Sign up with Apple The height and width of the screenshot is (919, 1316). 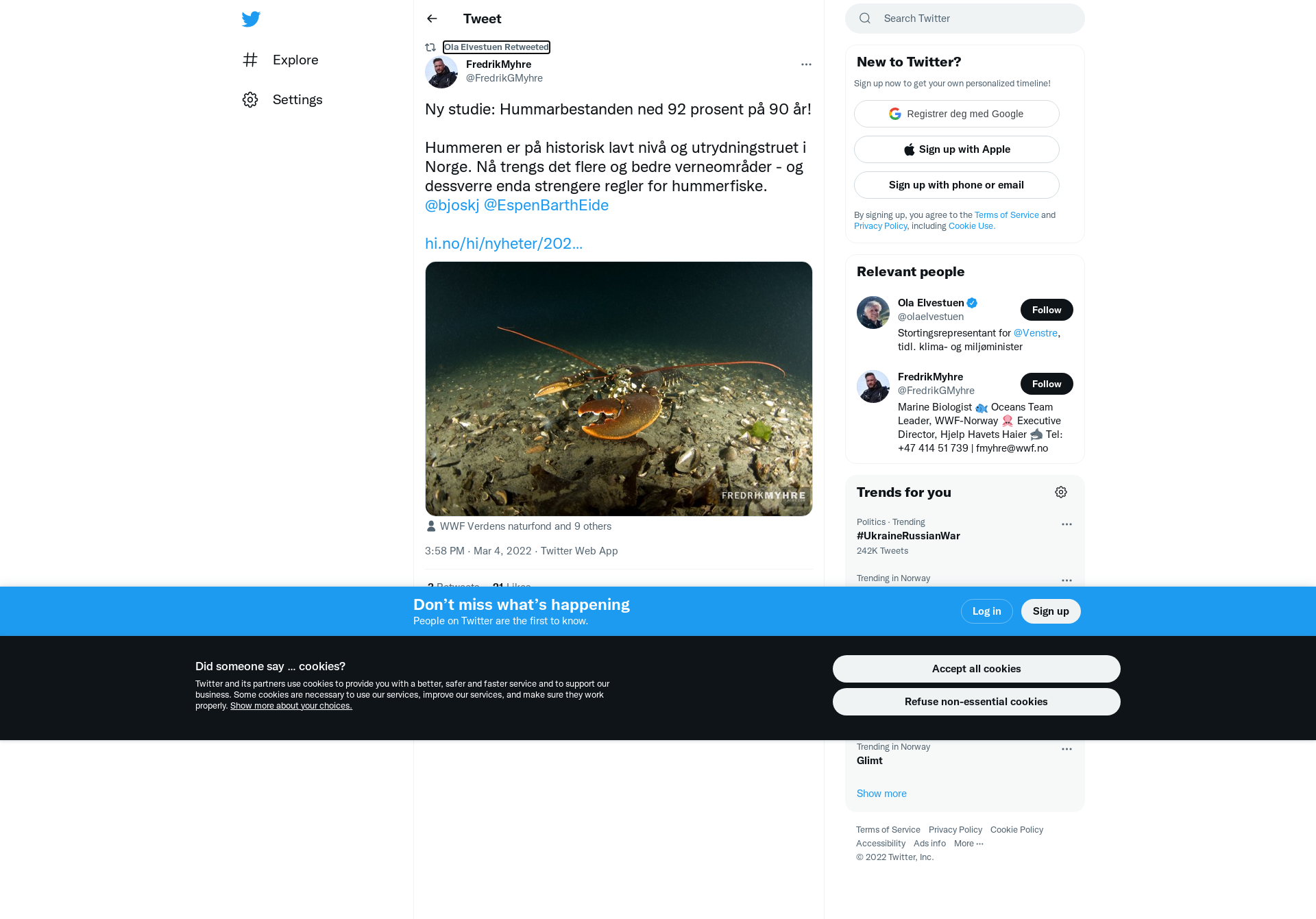956,149
